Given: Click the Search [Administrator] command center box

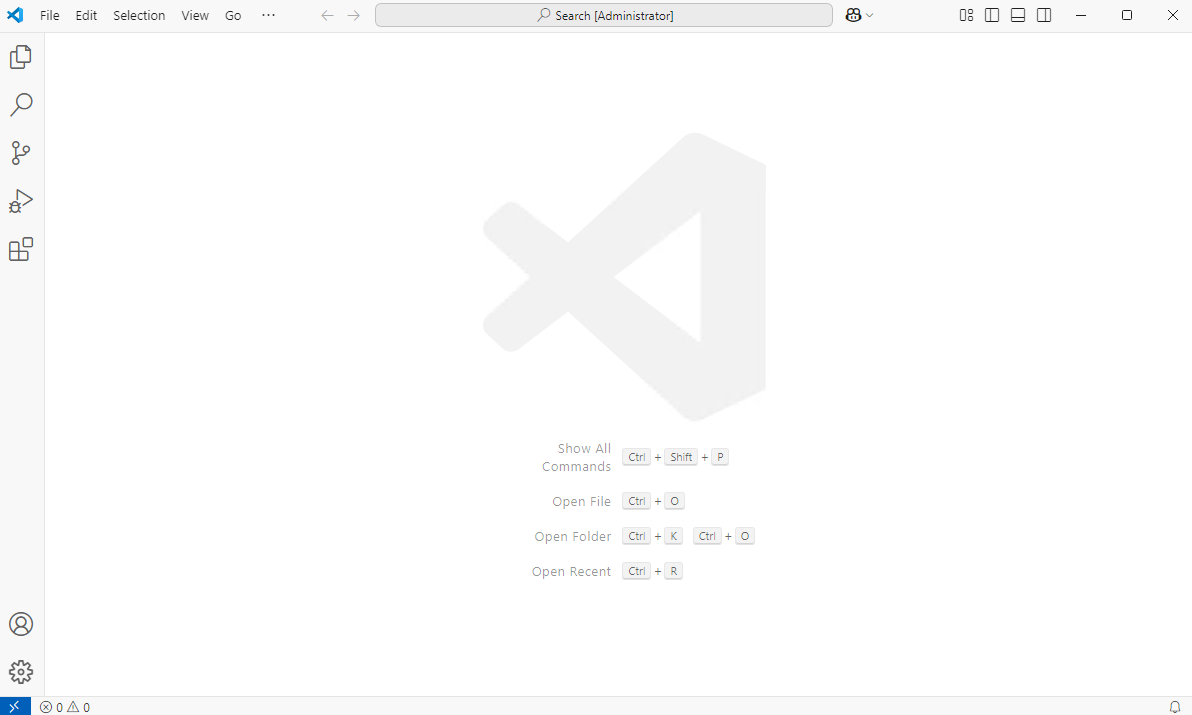Looking at the screenshot, I should coord(604,15).
